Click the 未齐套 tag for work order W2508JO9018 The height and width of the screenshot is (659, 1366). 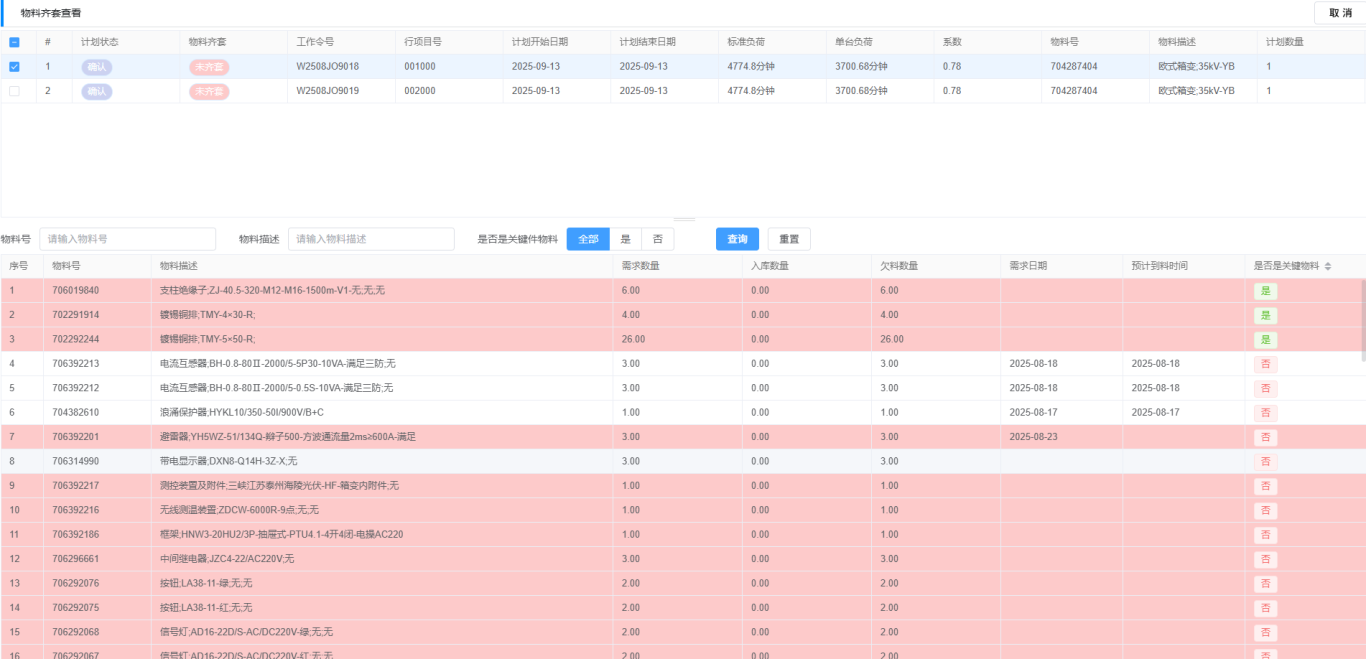coord(208,67)
